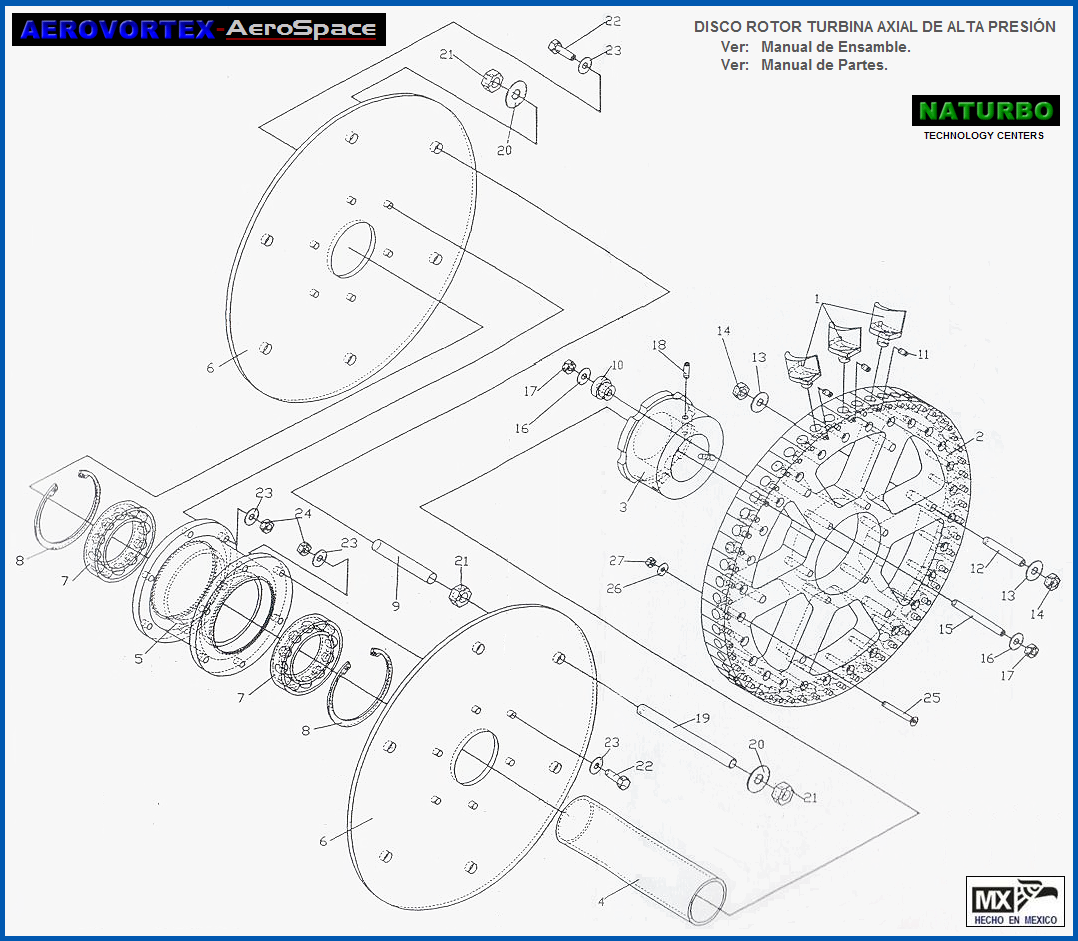Select the spacer drawing, part 12
Viewport: 1078px width, 941px height.
pyautogui.click(x=1002, y=549)
